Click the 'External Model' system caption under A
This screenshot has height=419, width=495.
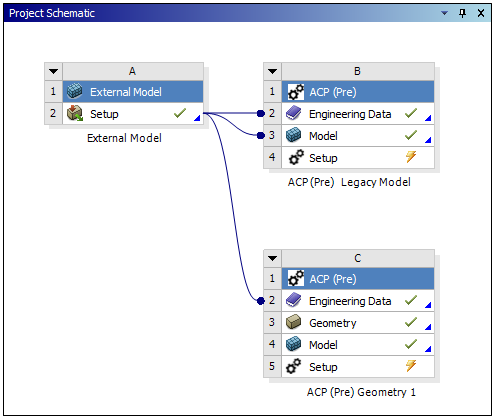124,138
